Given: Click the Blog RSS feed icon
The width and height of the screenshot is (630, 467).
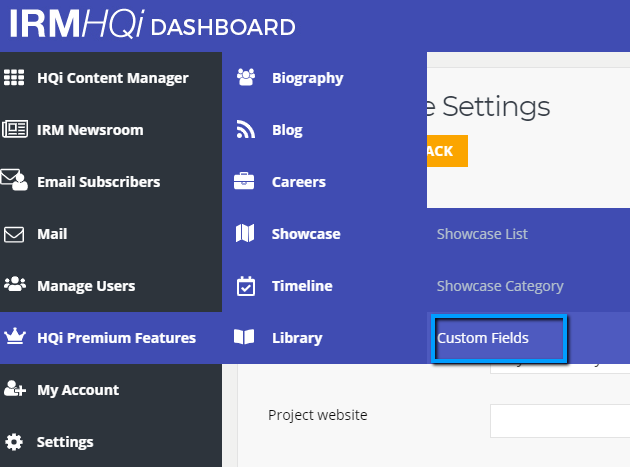Looking at the screenshot, I should [245, 129].
